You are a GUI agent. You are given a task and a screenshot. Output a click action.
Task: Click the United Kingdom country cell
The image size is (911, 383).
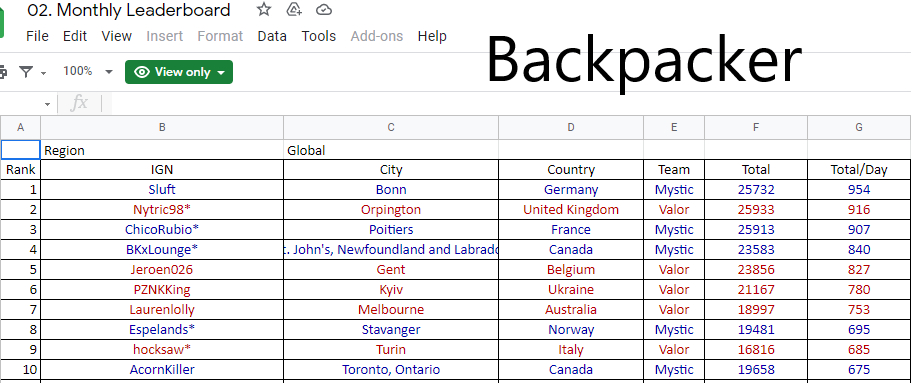(571, 209)
